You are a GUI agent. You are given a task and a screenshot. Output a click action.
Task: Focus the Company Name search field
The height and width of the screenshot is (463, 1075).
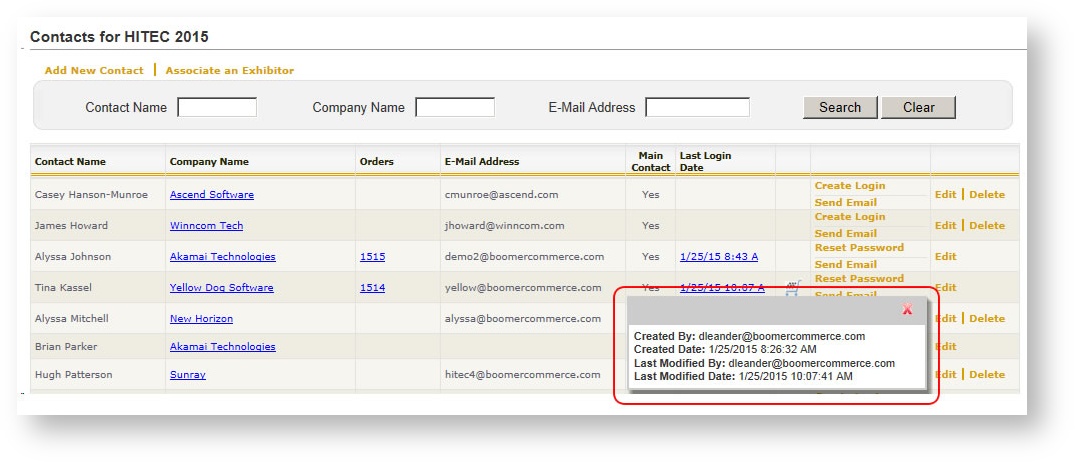point(455,108)
